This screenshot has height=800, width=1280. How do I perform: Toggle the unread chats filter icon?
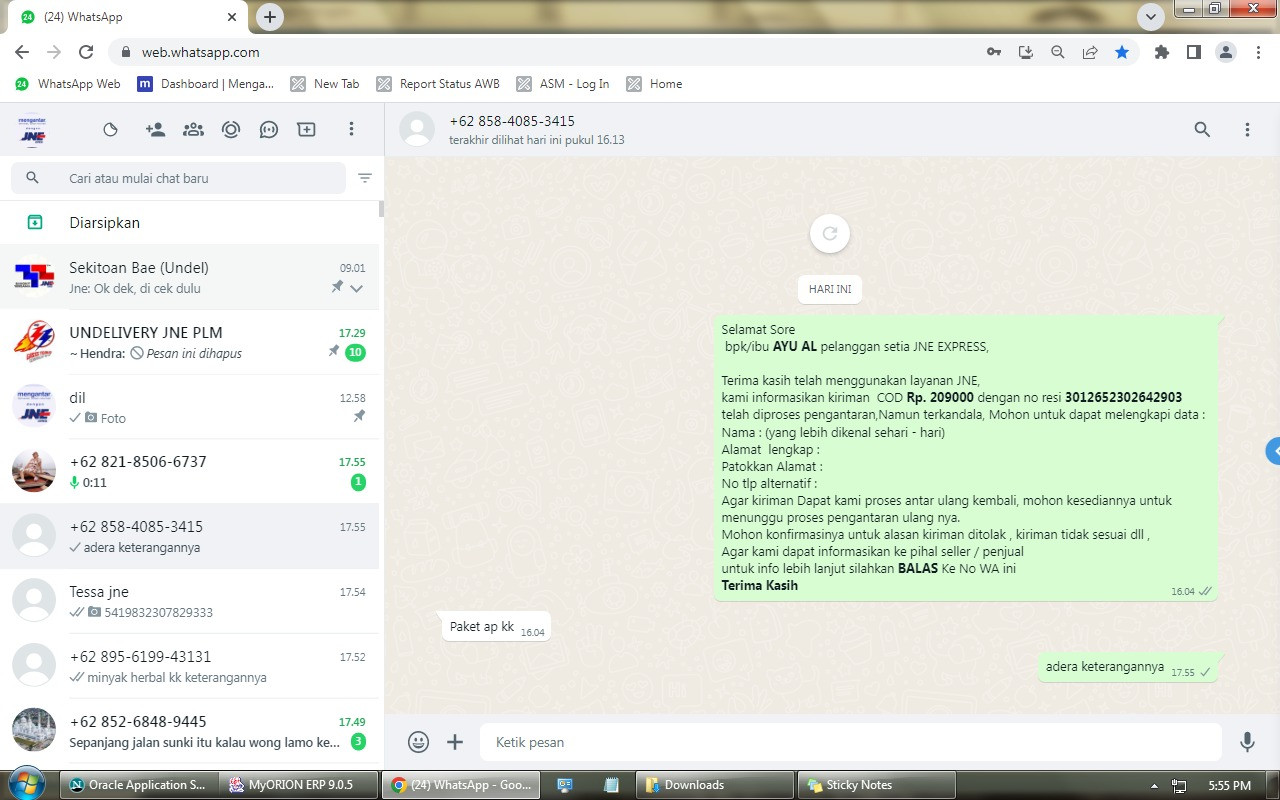pyautogui.click(x=365, y=178)
